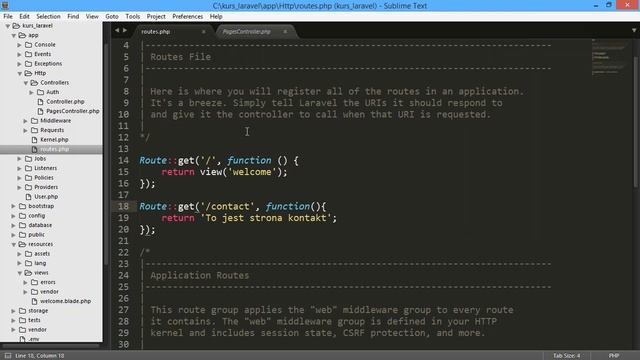Expand the Listeners folder
Image resolution: width=640 pixels, height=360 pixels.
pos(20,168)
